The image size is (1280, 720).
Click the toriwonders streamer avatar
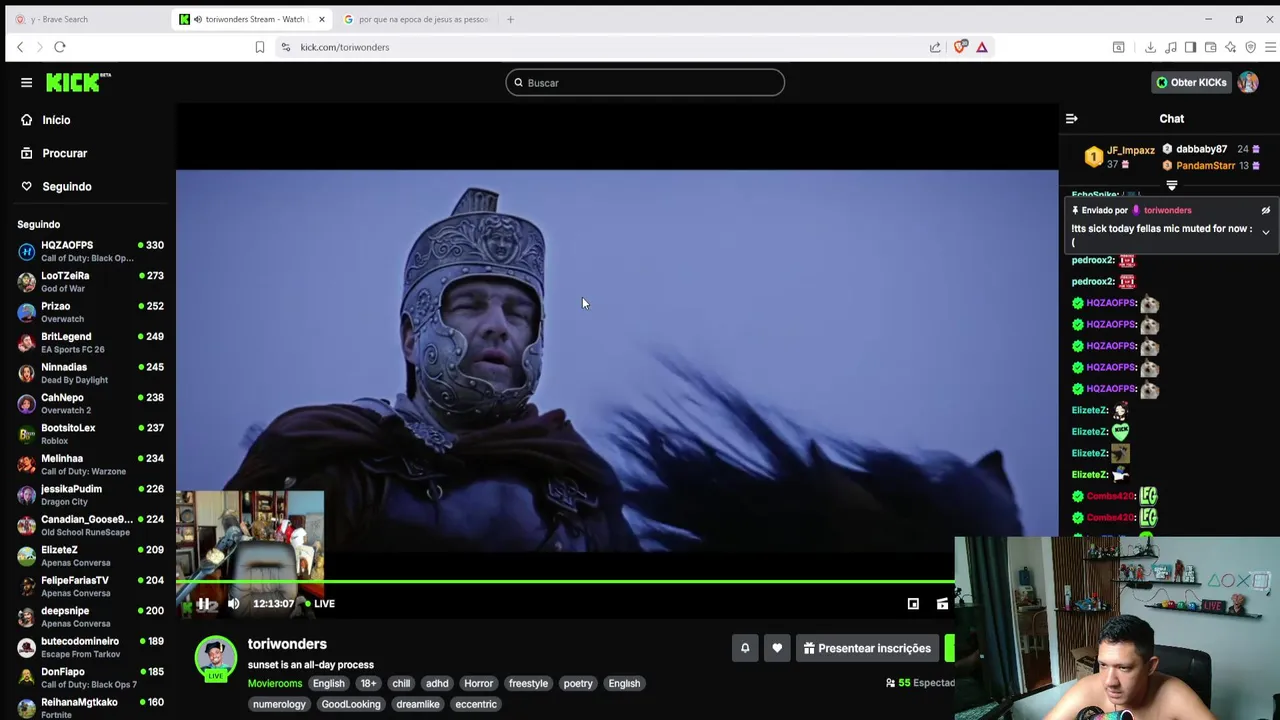215,657
